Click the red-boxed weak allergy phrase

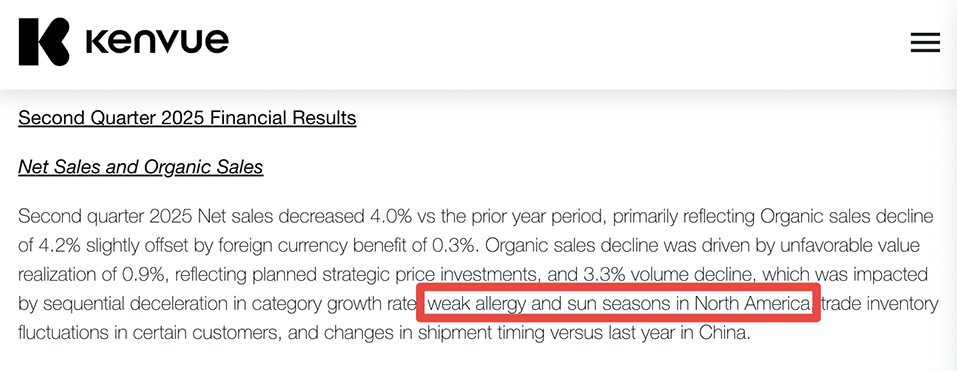619,303
